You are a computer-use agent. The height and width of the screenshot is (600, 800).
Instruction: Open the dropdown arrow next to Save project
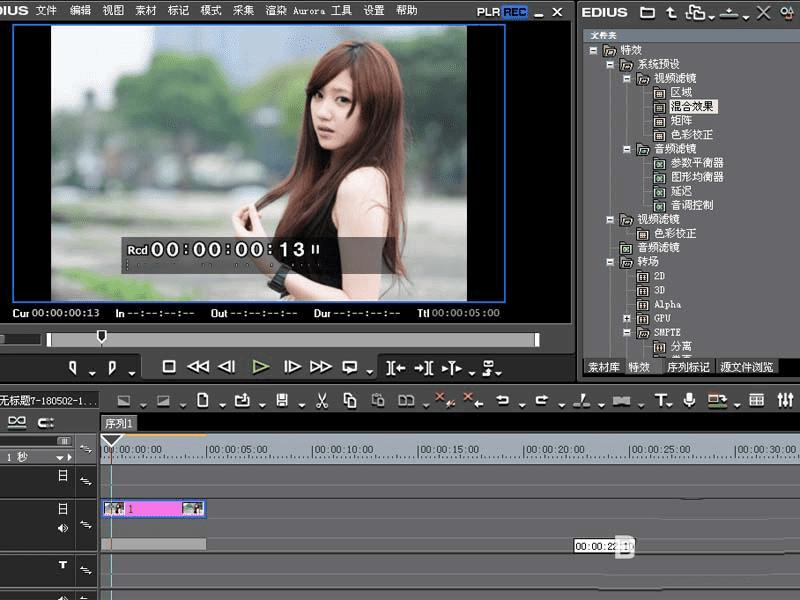302,406
